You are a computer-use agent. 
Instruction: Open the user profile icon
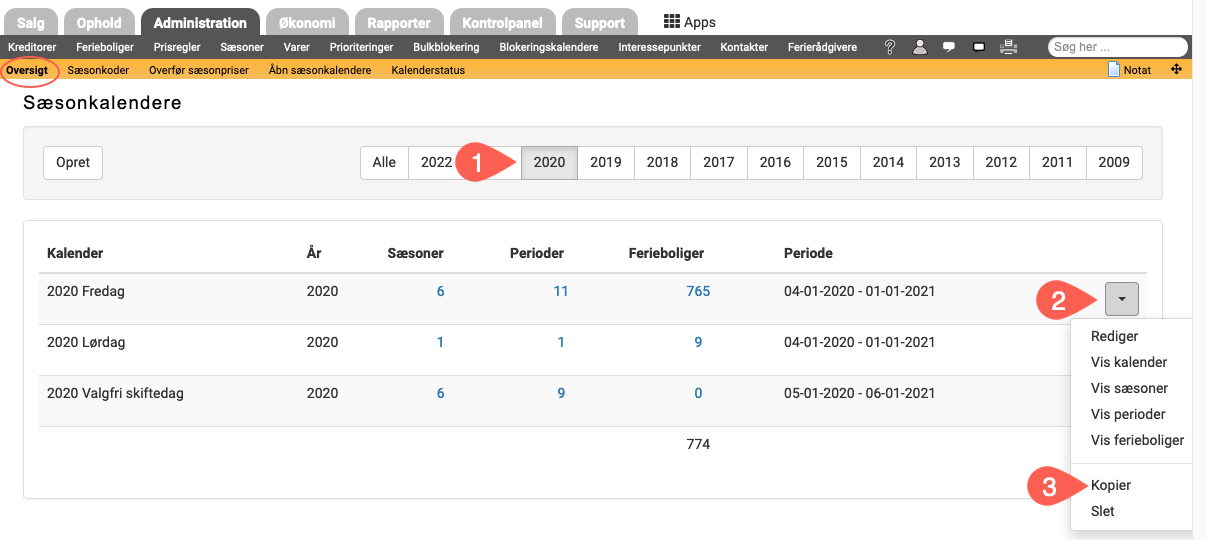pyautogui.click(x=920, y=47)
